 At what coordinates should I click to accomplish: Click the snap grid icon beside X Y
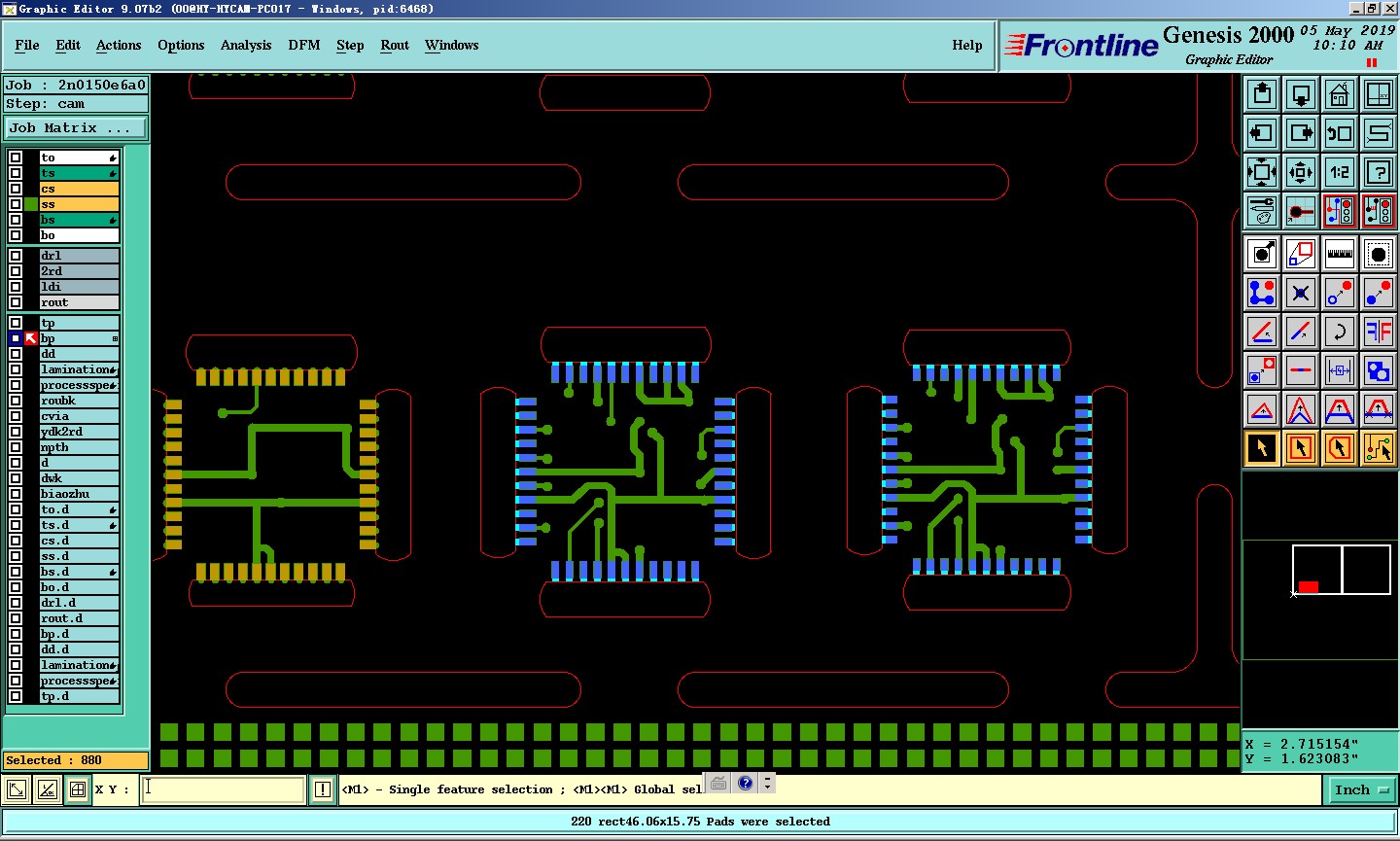[78, 789]
